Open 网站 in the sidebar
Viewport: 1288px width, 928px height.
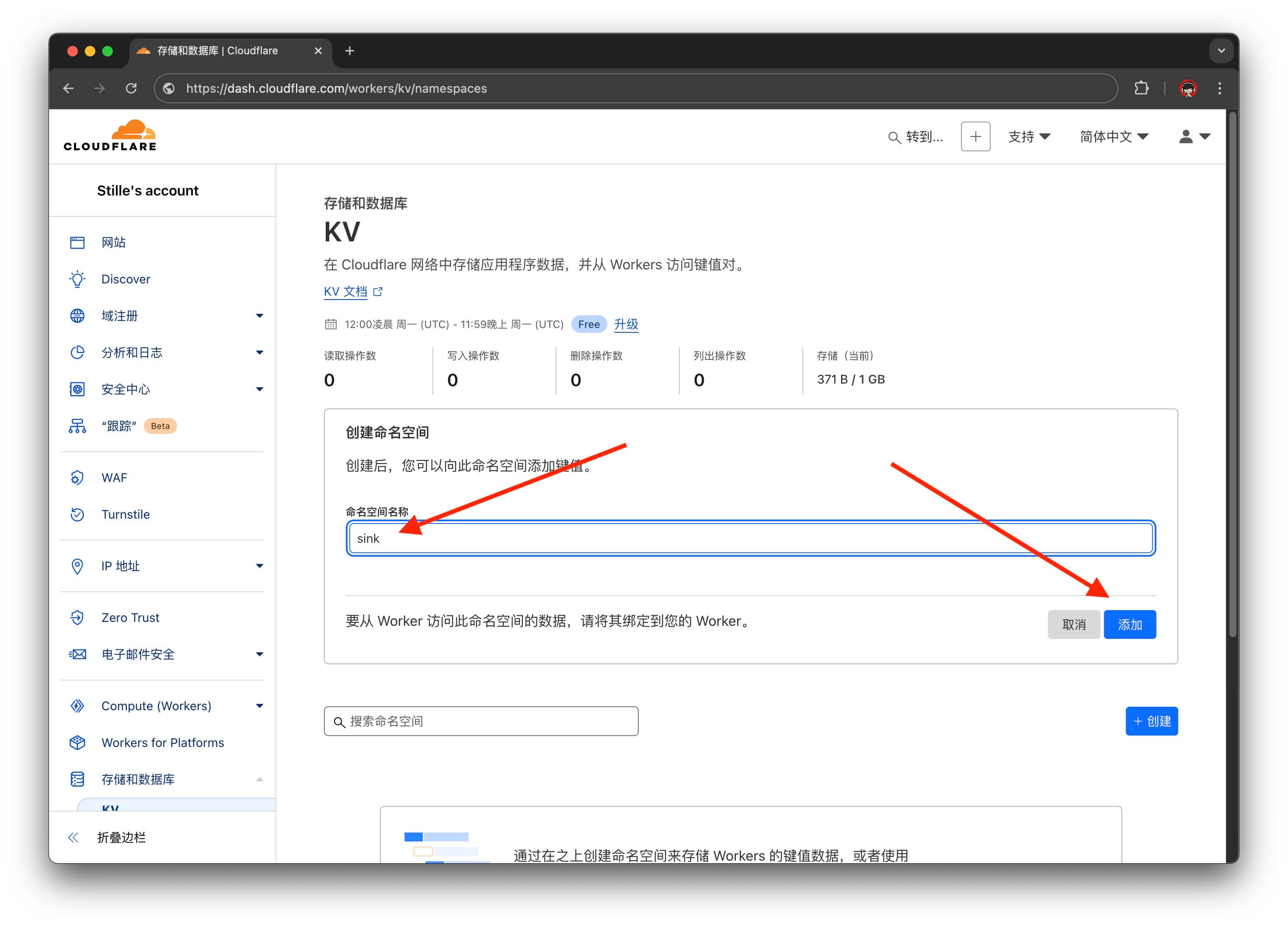click(x=114, y=243)
